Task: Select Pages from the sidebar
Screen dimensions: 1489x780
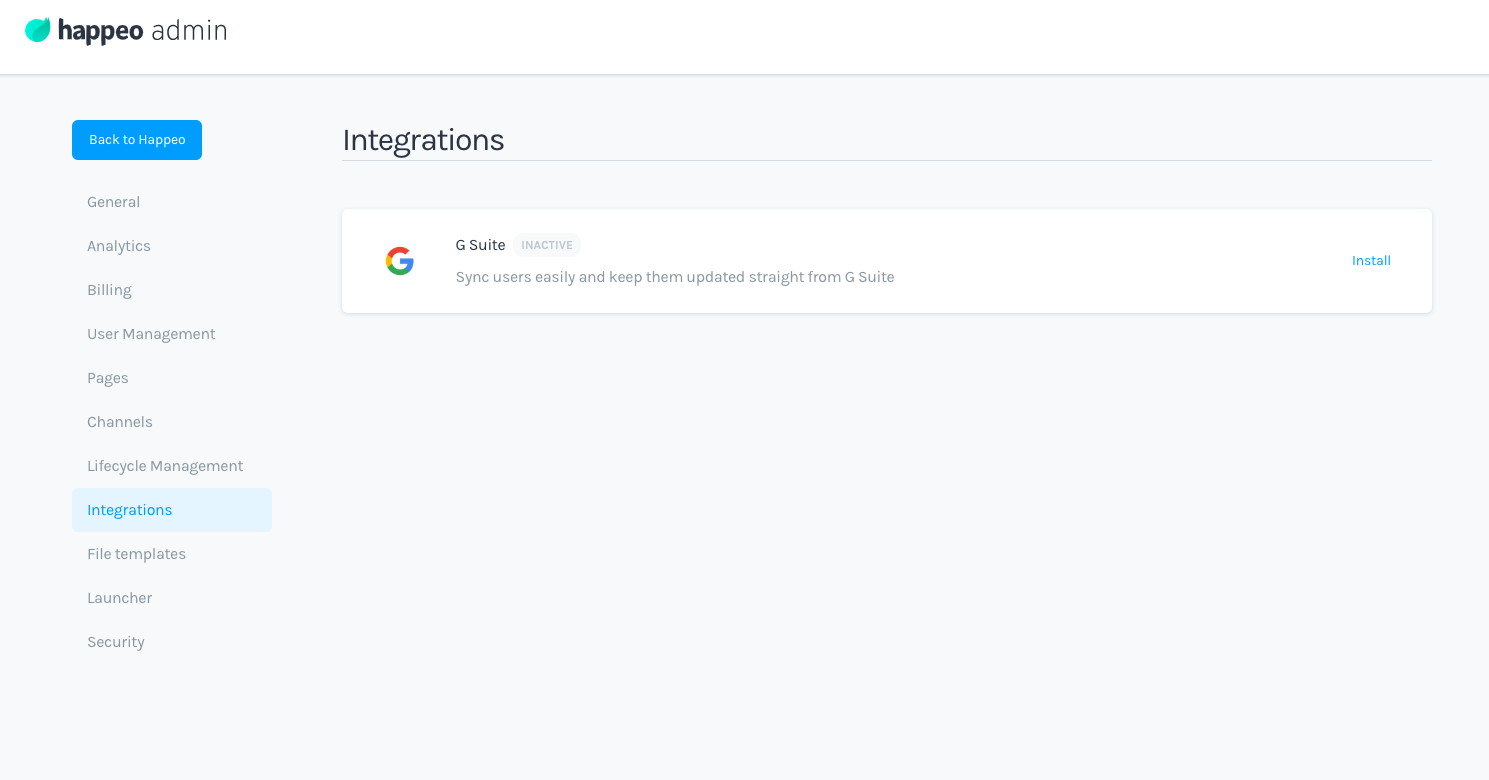Action: pyautogui.click(x=107, y=378)
